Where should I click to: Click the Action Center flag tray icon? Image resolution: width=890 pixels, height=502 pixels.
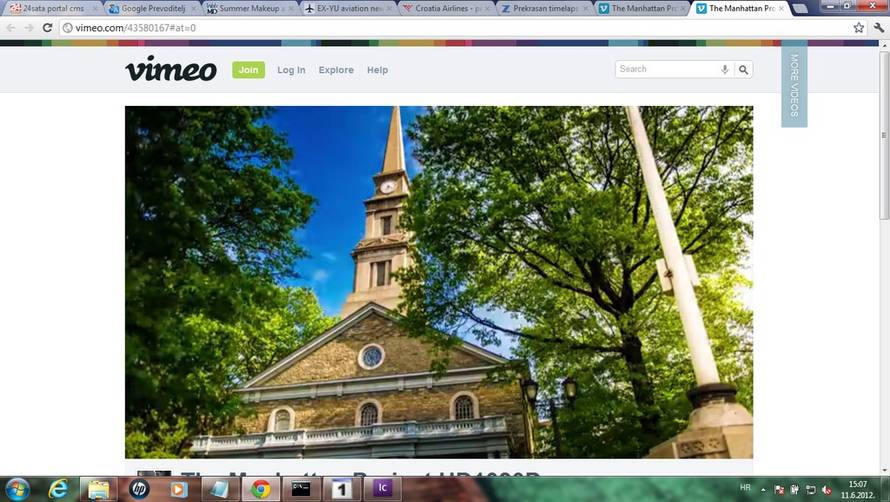[779, 490]
